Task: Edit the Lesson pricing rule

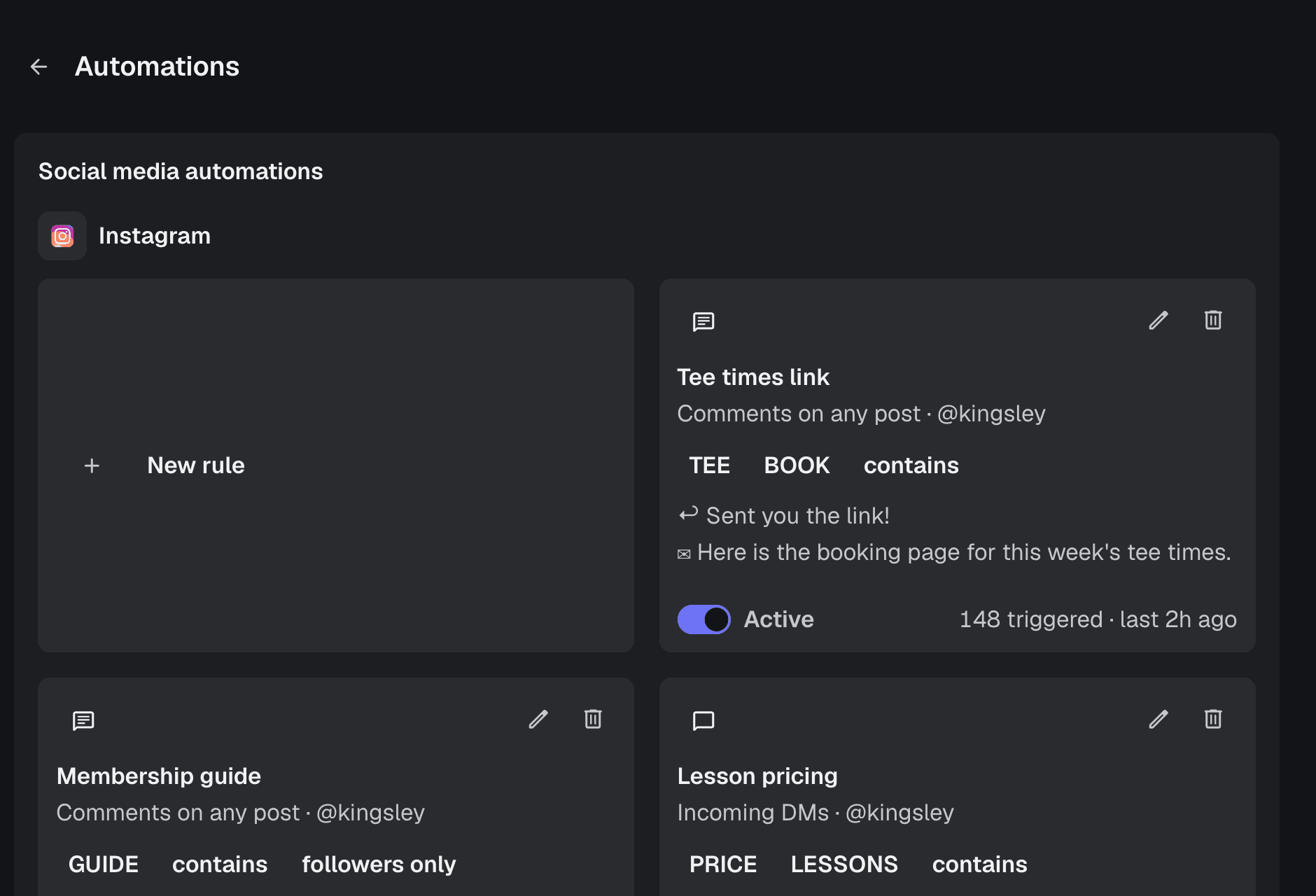Action: tap(1158, 720)
